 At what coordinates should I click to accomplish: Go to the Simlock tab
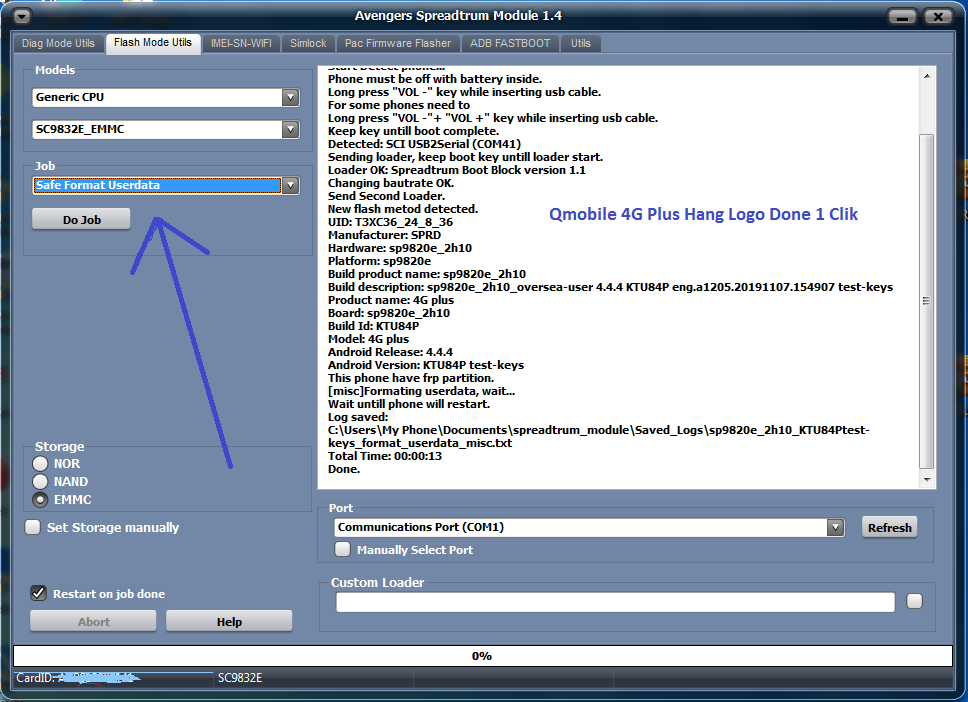(x=308, y=43)
